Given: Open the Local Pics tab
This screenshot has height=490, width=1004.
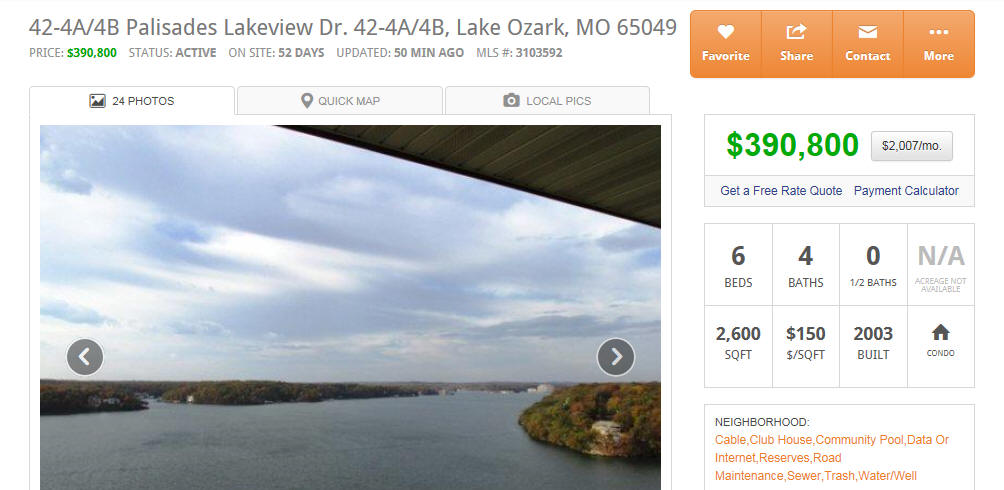Looking at the screenshot, I should tap(547, 101).
